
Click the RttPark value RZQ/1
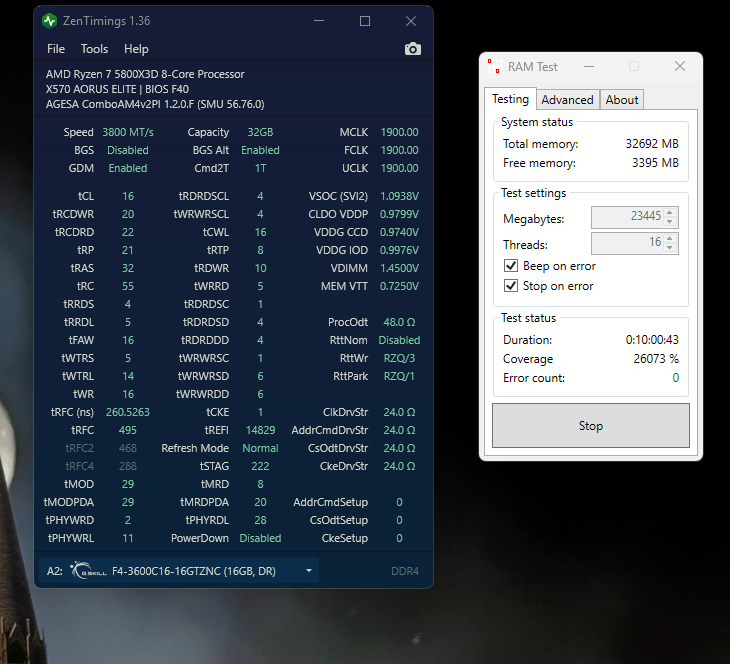click(399, 376)
